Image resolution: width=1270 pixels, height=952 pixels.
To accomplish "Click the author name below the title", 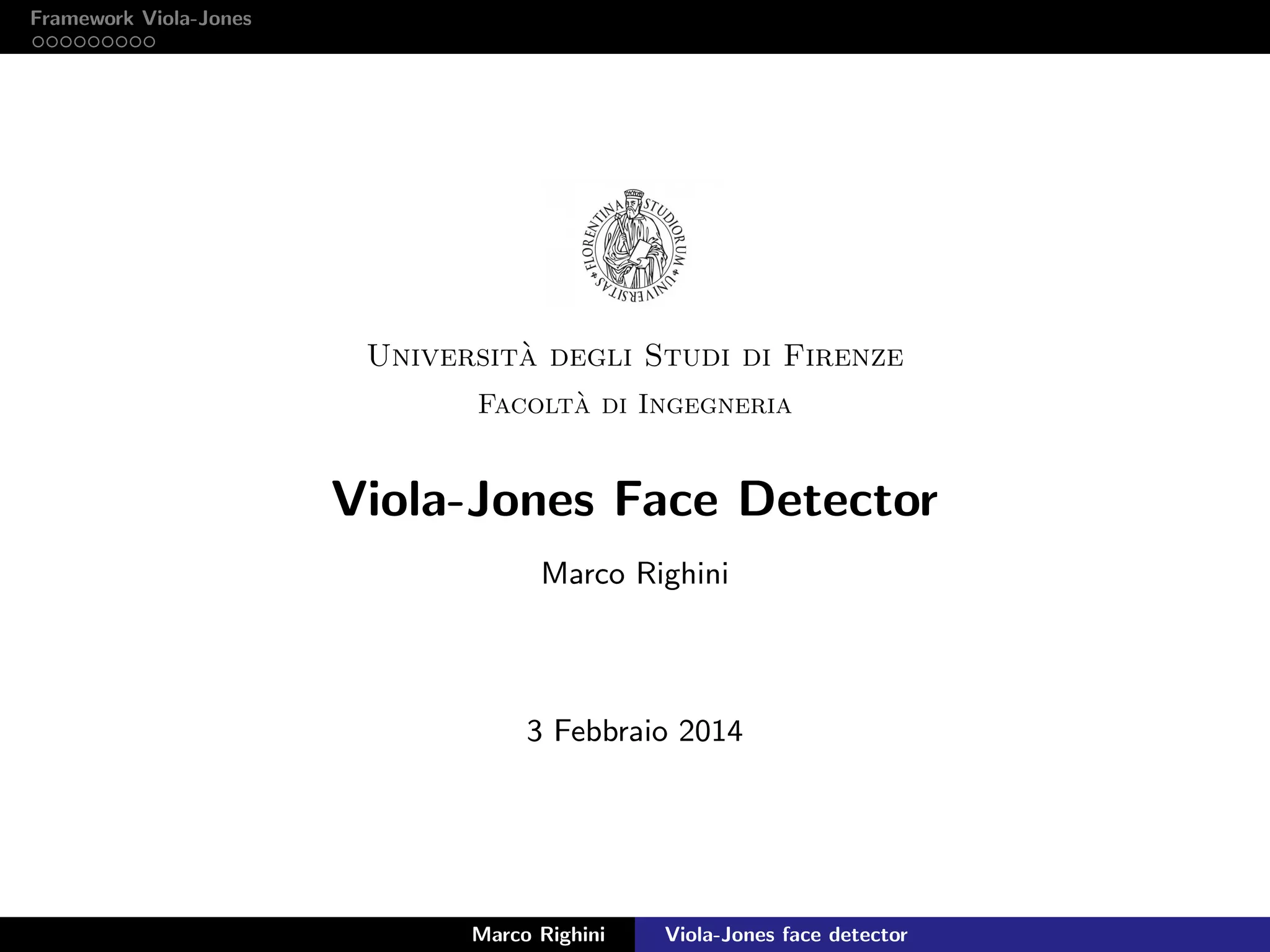I will [x=634, y=573].
